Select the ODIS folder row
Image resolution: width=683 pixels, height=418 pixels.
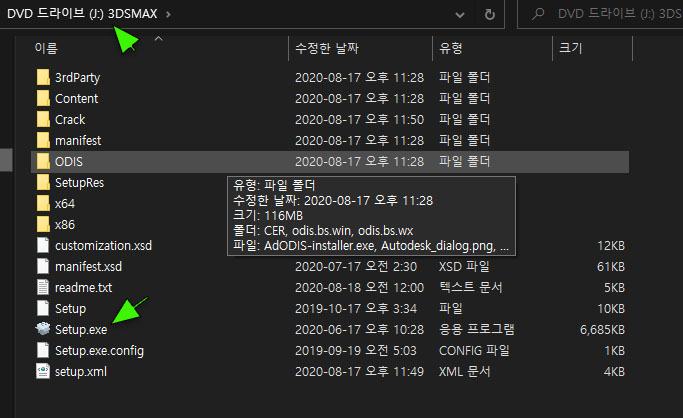pyautogui.click(x=330, y=162)
